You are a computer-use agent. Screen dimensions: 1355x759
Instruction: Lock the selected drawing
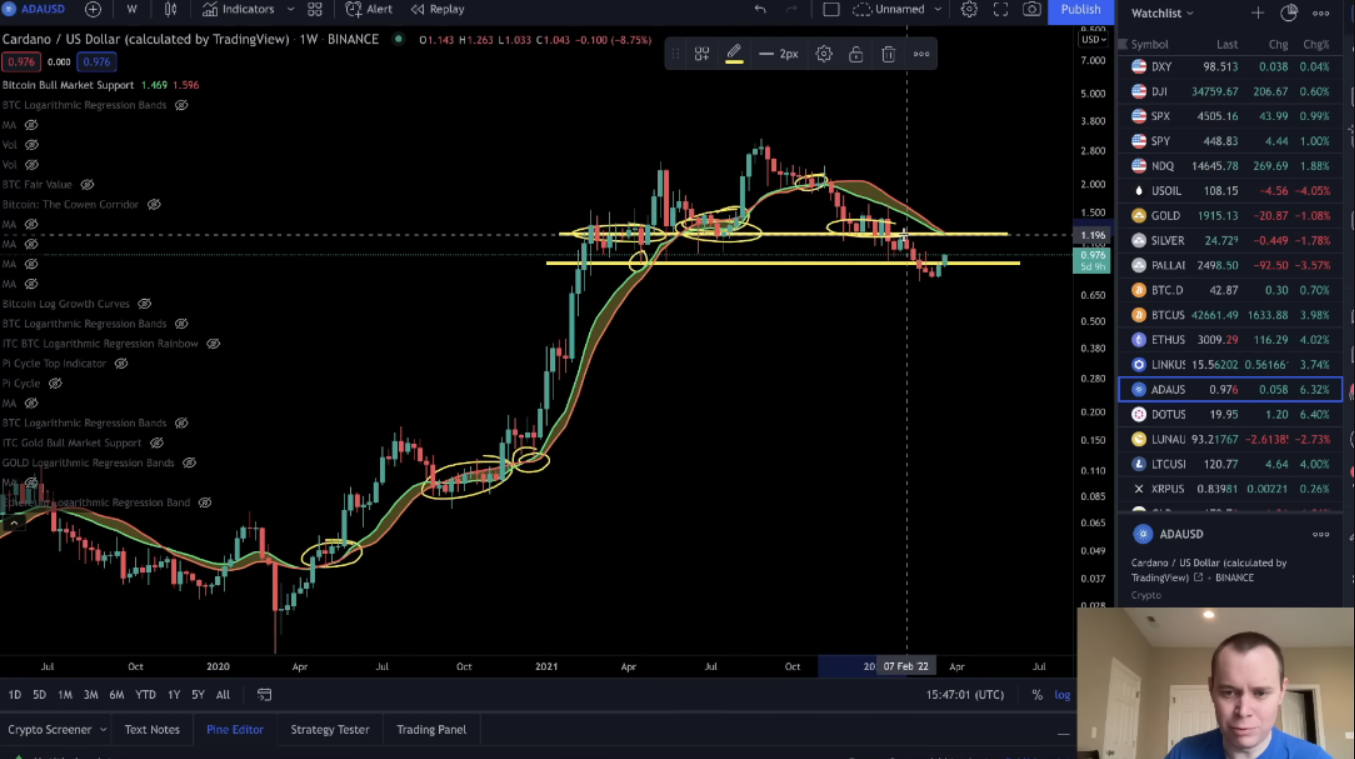pos(856,54)
